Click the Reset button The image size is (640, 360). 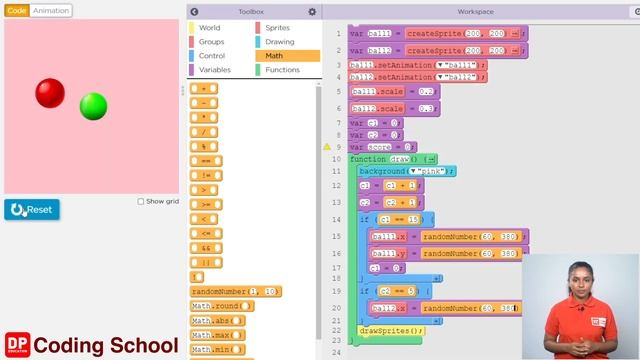[32, 209]
